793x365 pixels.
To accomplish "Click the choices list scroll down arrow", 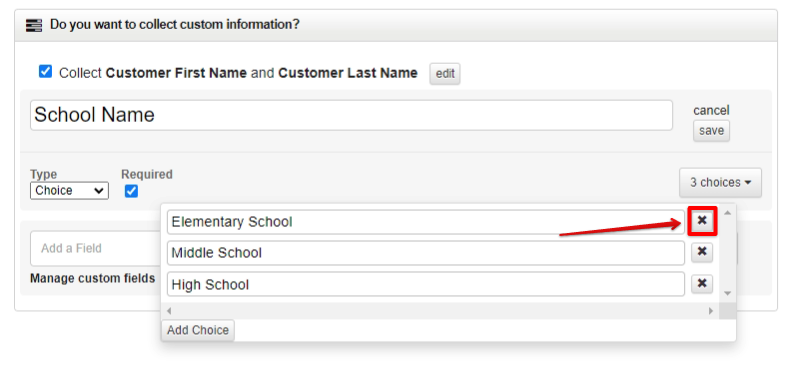I will pyautogui.click(x=727, y=293).
